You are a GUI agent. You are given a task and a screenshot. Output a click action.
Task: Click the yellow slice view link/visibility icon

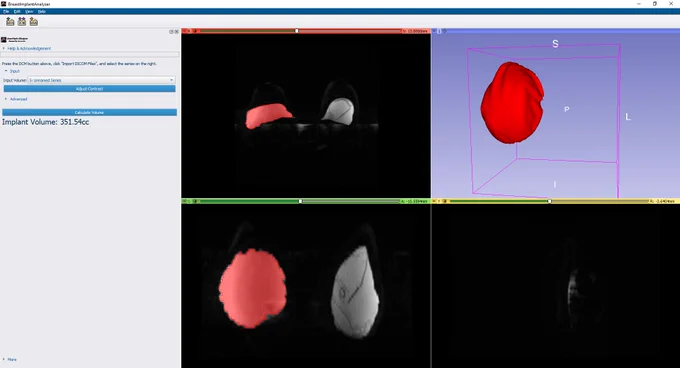coord(445,201)
